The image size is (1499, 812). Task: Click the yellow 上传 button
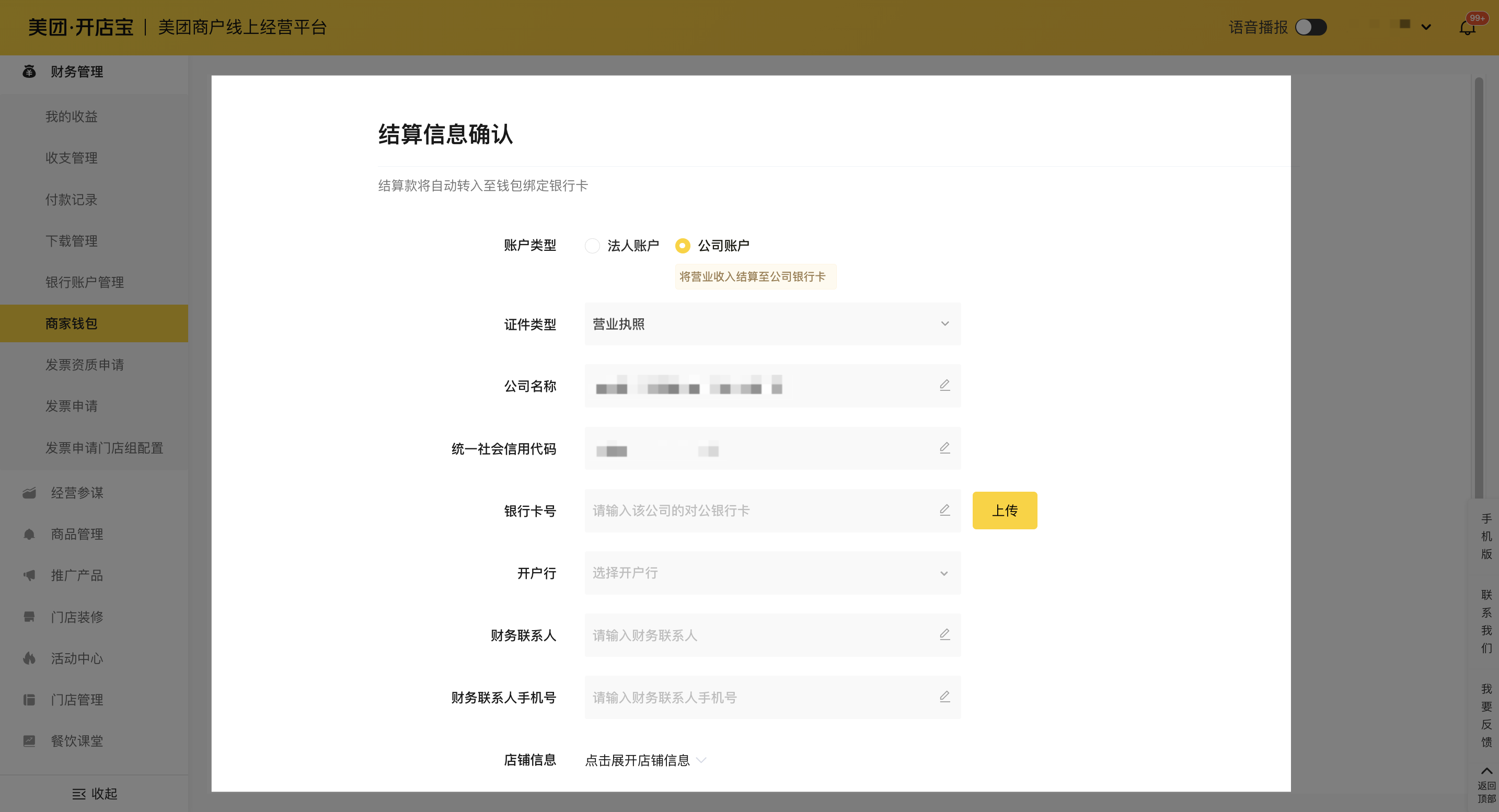(x=1005, y=511)
